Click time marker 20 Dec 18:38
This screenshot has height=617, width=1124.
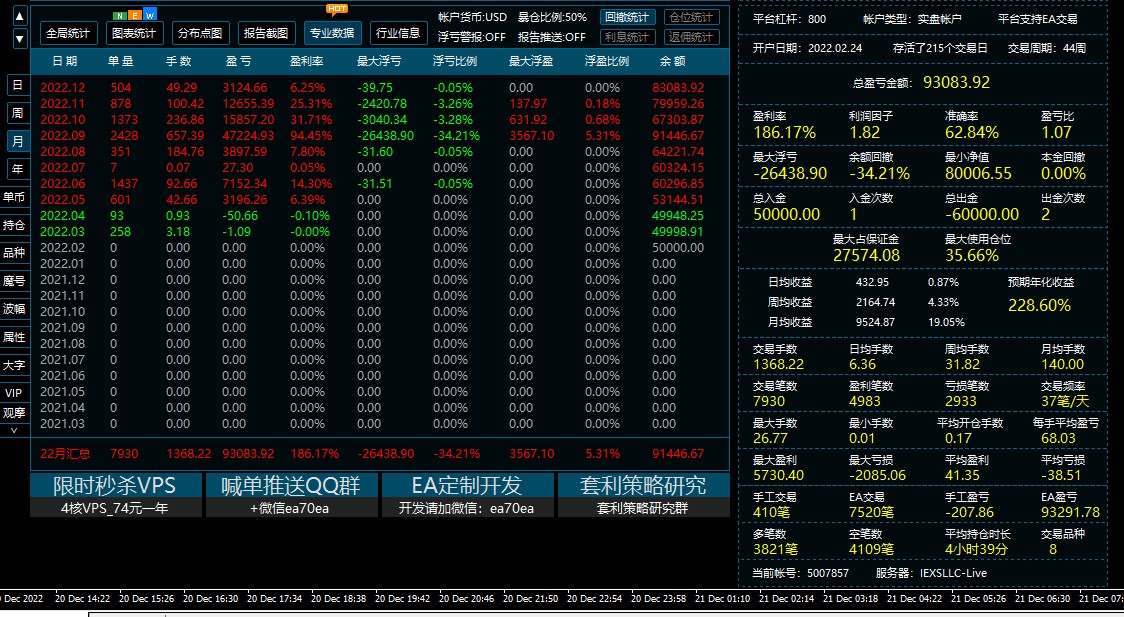click(x=339, y=598)
